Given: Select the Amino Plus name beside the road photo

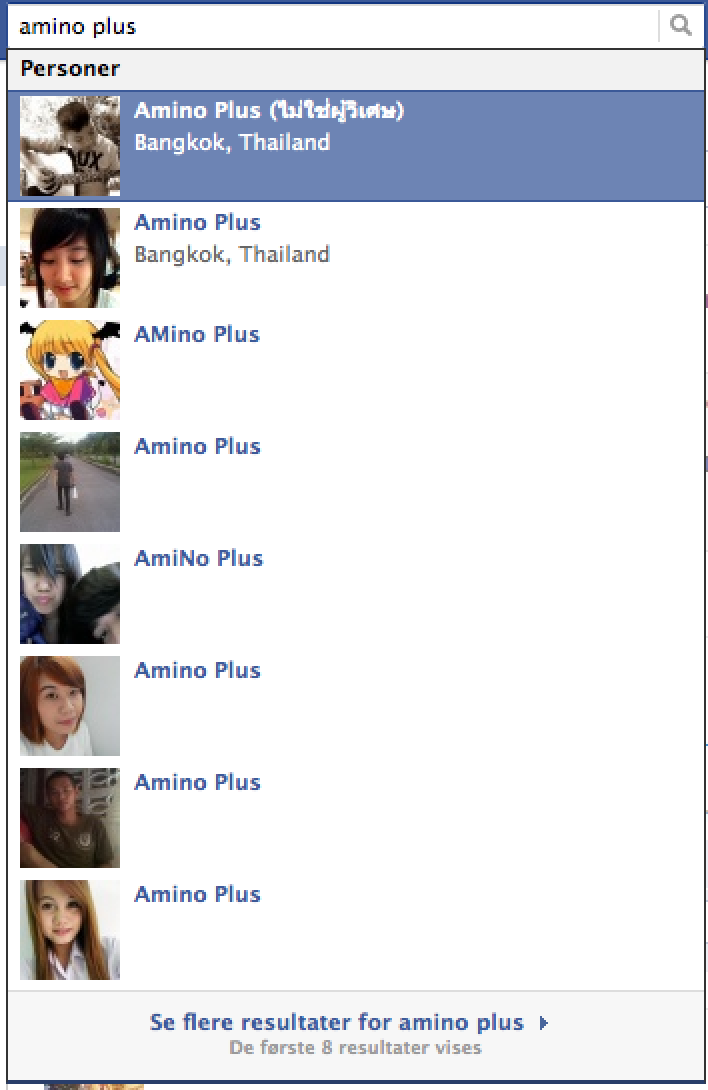Looking at the screenshot, I should coord(198,446).
